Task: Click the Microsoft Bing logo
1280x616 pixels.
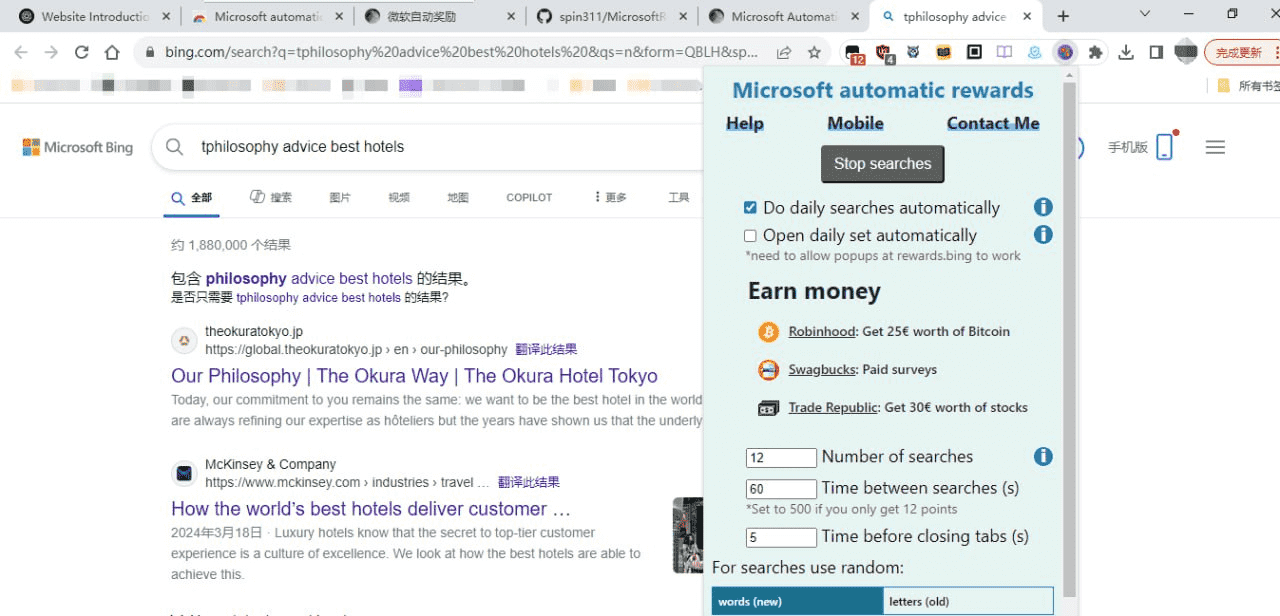Action: [x=78, y=147]
